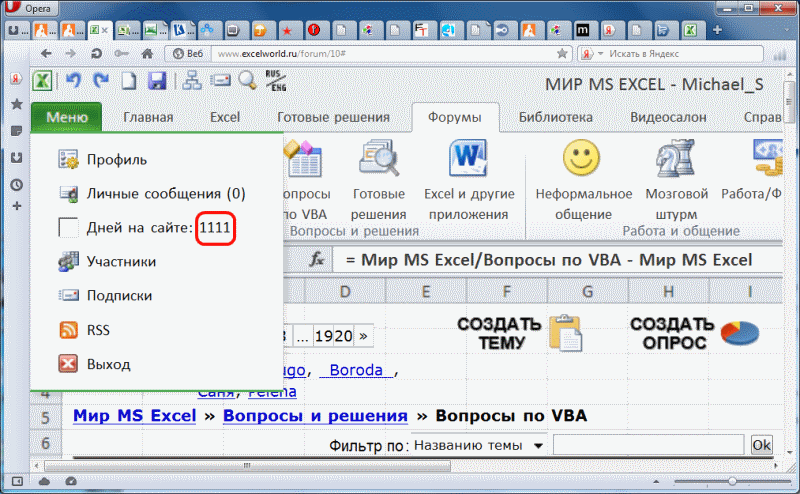Click the floppy disk Save icon
The image size is (800, 494).
(157, 81)
